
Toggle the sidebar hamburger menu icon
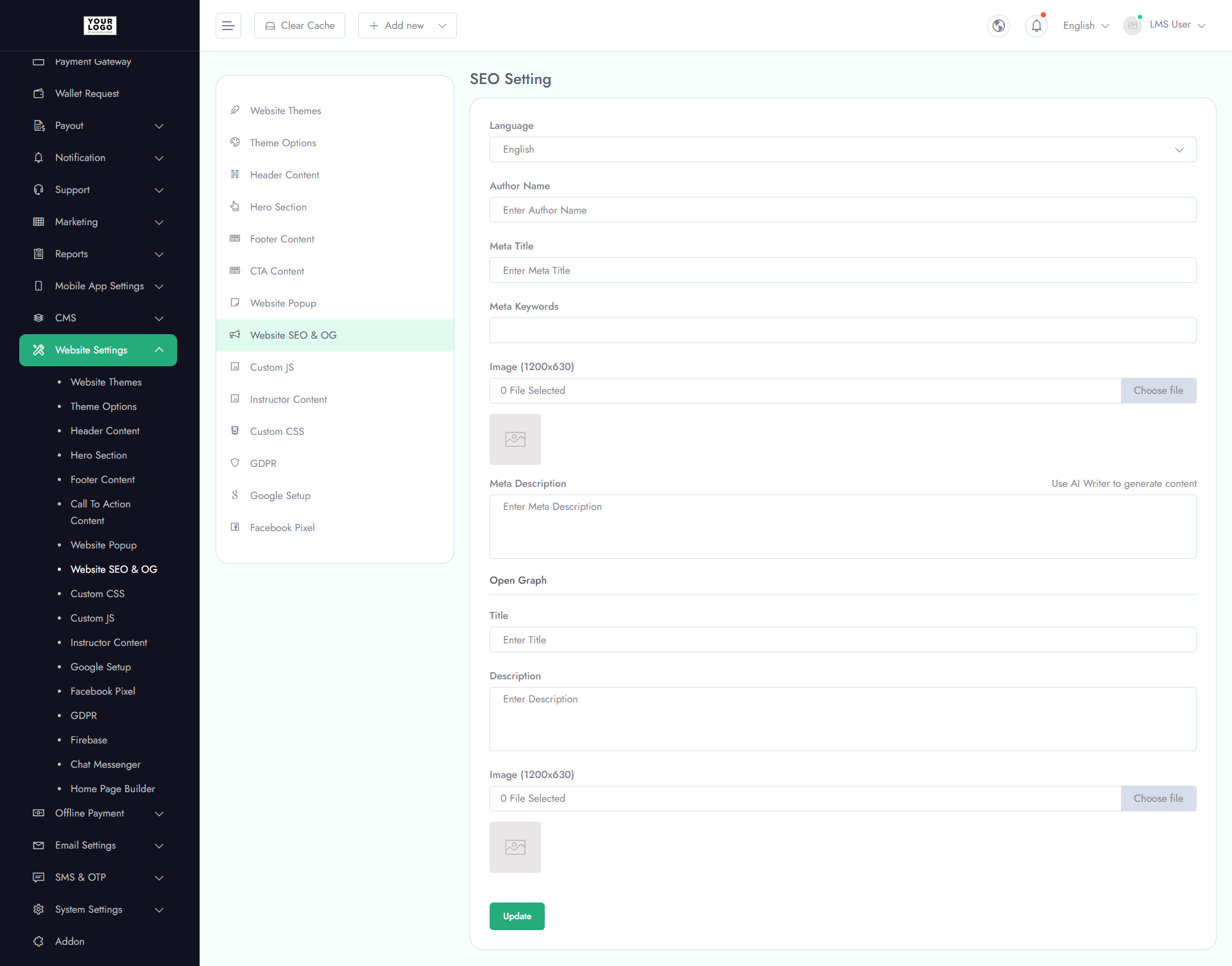[x=228, y=26]
